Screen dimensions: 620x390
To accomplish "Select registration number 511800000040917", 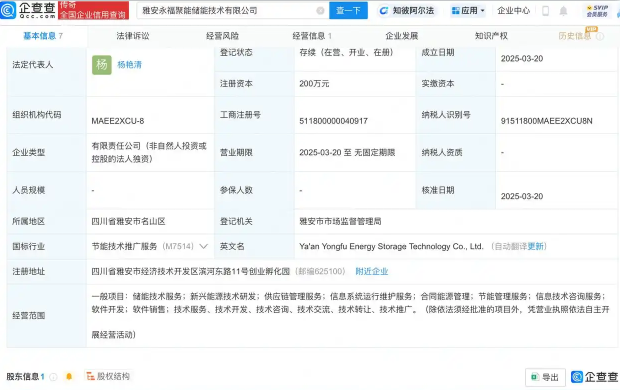I will coord(333,121).
